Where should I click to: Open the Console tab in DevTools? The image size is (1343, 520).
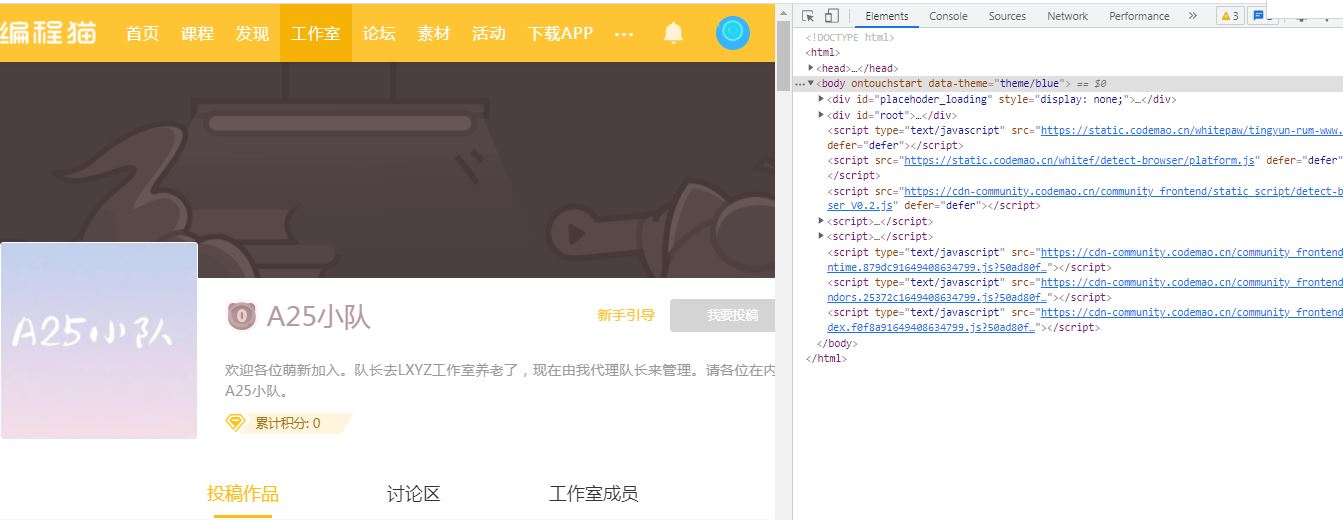click(948, 16)
